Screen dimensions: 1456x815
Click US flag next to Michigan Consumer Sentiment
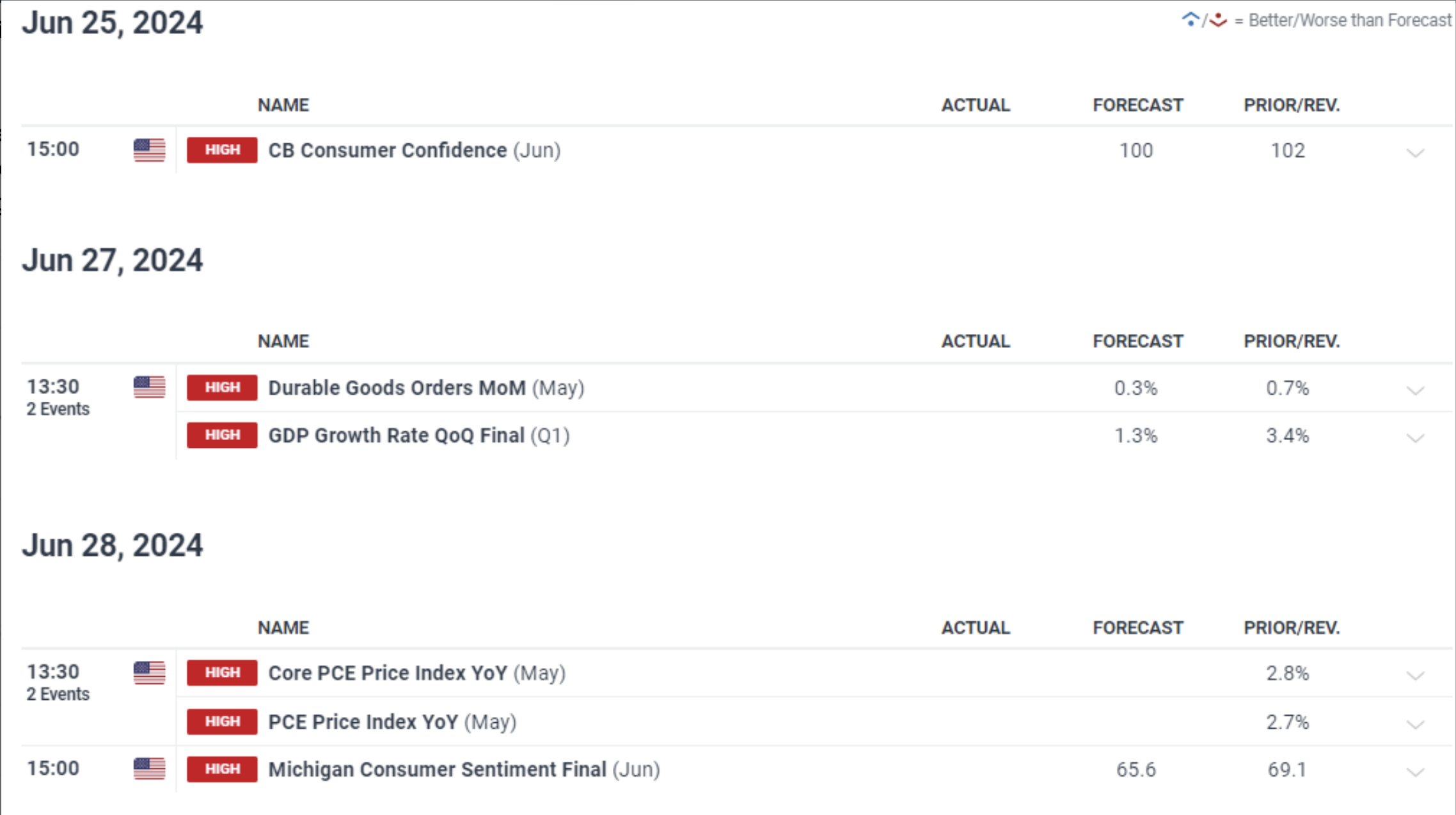(149, 768)
